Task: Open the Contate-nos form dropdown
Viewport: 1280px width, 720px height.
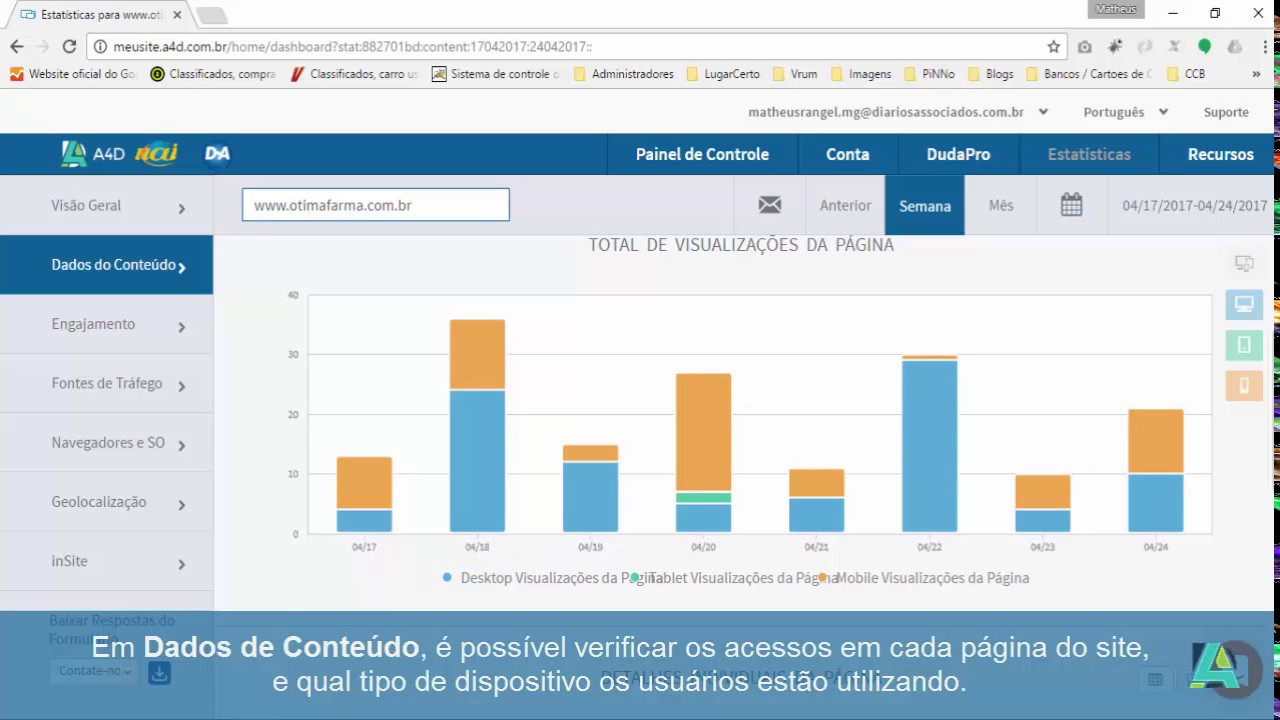Action: pyautogui.click(x=95, y=671)
